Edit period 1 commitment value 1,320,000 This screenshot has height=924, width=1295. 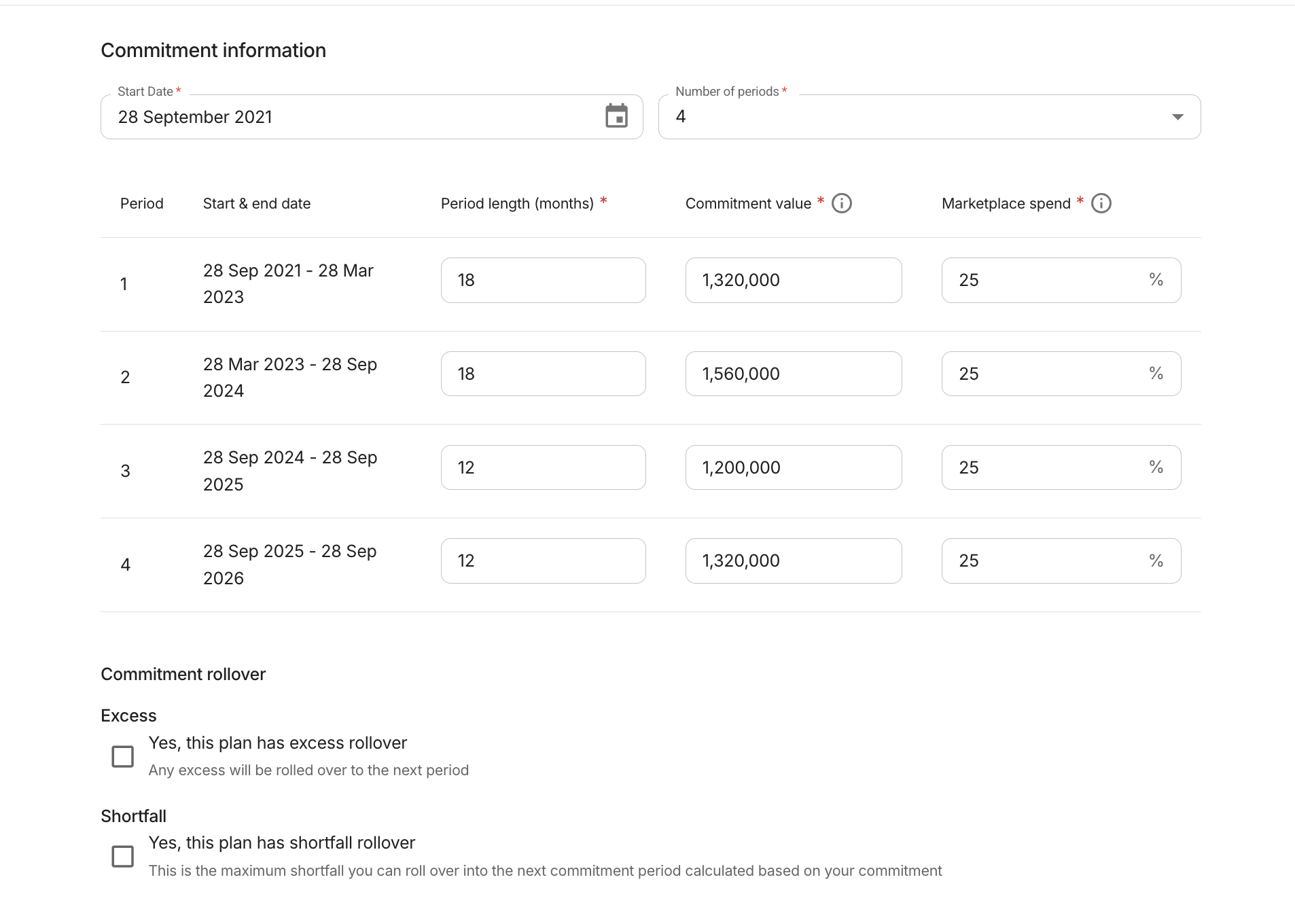pyautogui.click(x=794, y=280)
